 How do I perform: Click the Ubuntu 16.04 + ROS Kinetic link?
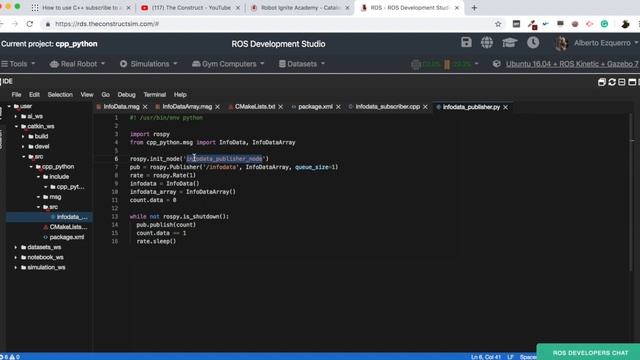tap(572, 64)
